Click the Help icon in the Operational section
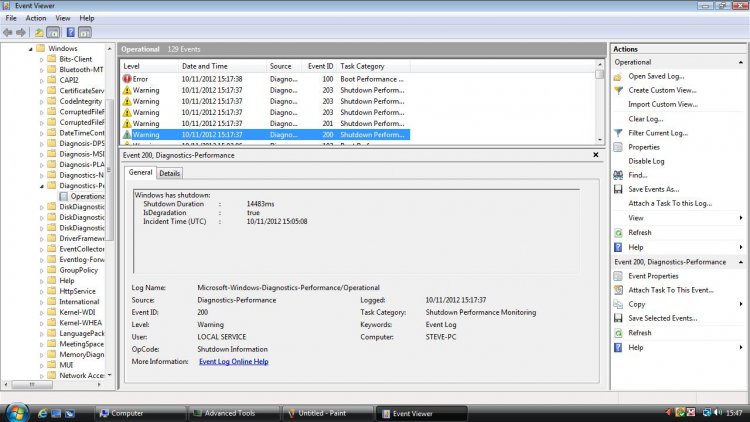Viewport: 750px width, 422px height. pyautogui.click(x=618, y=247)
